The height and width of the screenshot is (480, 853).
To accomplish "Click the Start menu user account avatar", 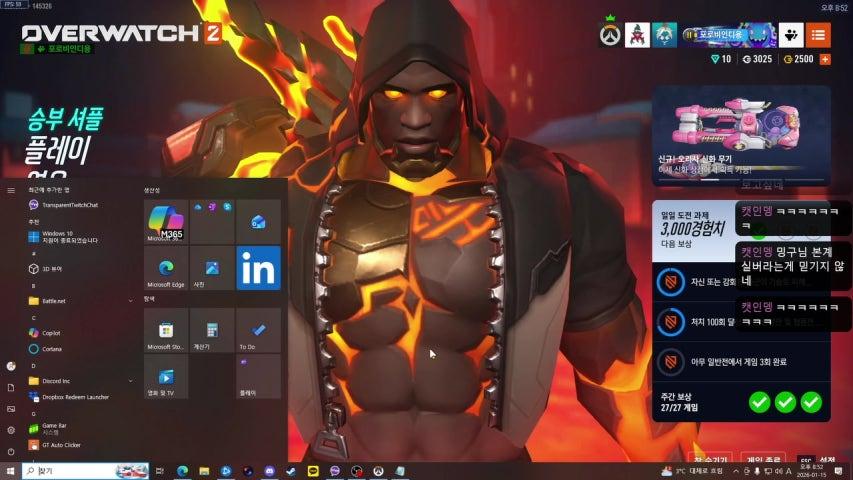I will (x=11, y=366).
